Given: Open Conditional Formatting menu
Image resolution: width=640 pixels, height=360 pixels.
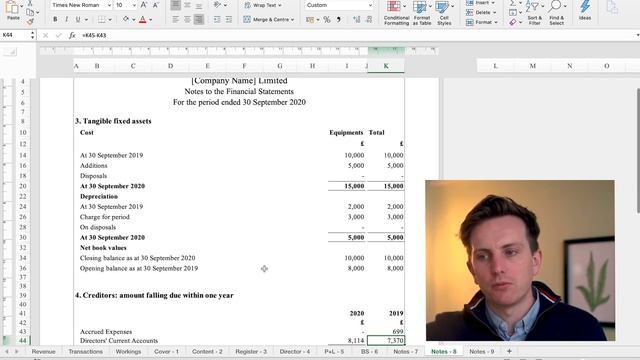Looking at the screenshot, I should pos(396,13).
